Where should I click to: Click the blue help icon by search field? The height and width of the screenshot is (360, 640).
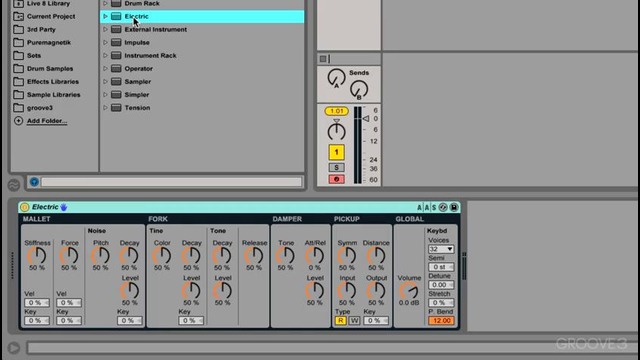point(34,182)
